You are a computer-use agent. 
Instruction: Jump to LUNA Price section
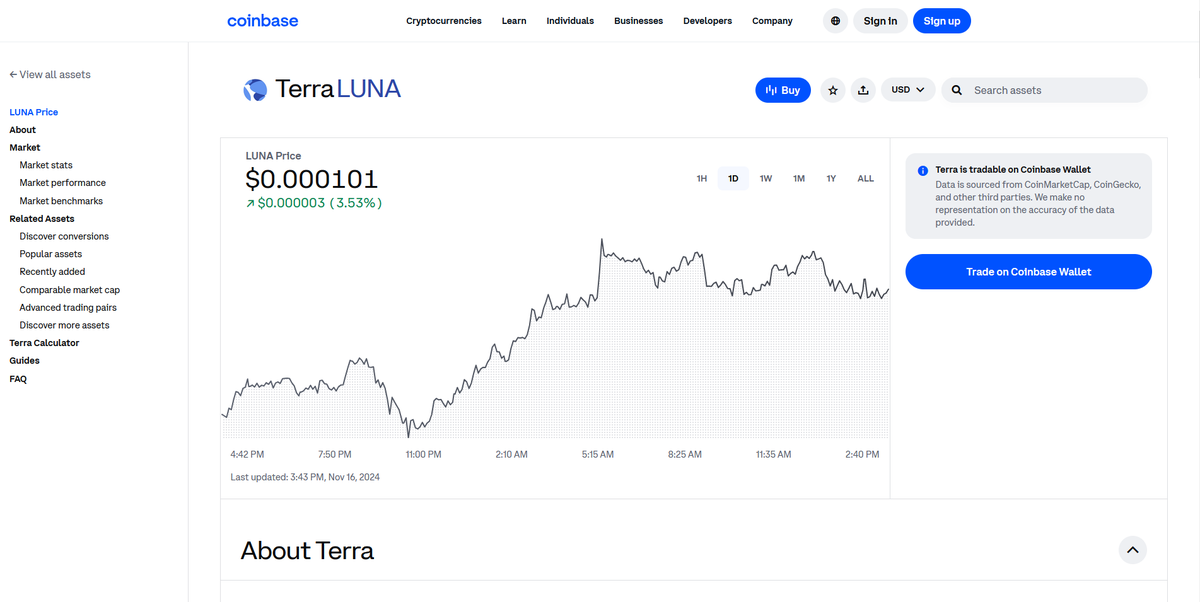pos(34,112)
